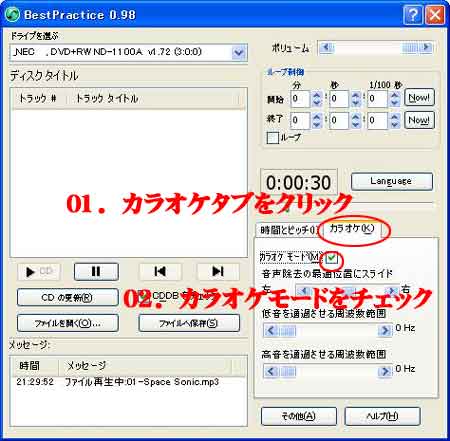Set loop end with Now! button
Viewport: 450px width, 441px height.
coord(419,120)
